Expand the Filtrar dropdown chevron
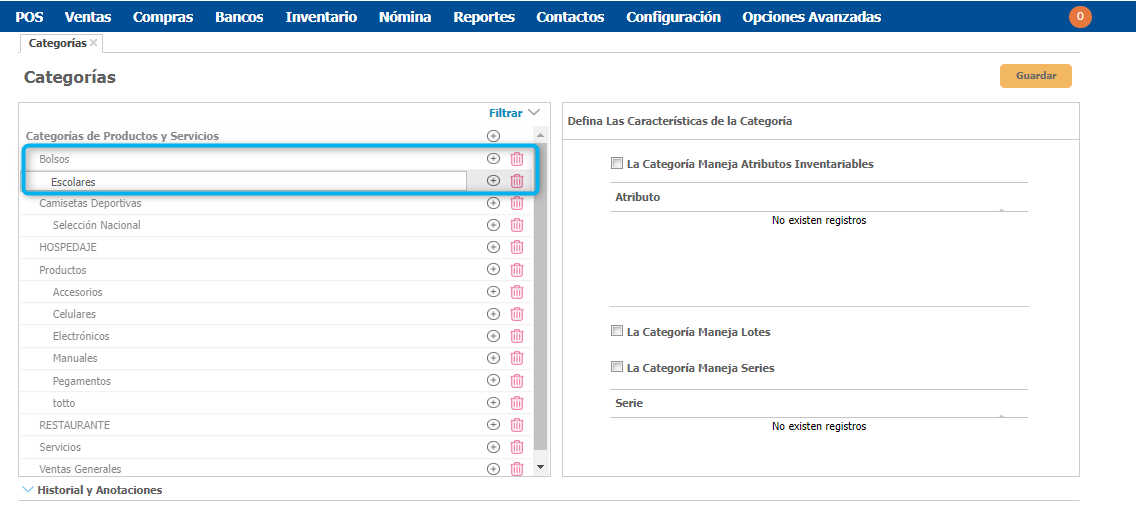Screen dimensions: 1136x505 [534, 113]
